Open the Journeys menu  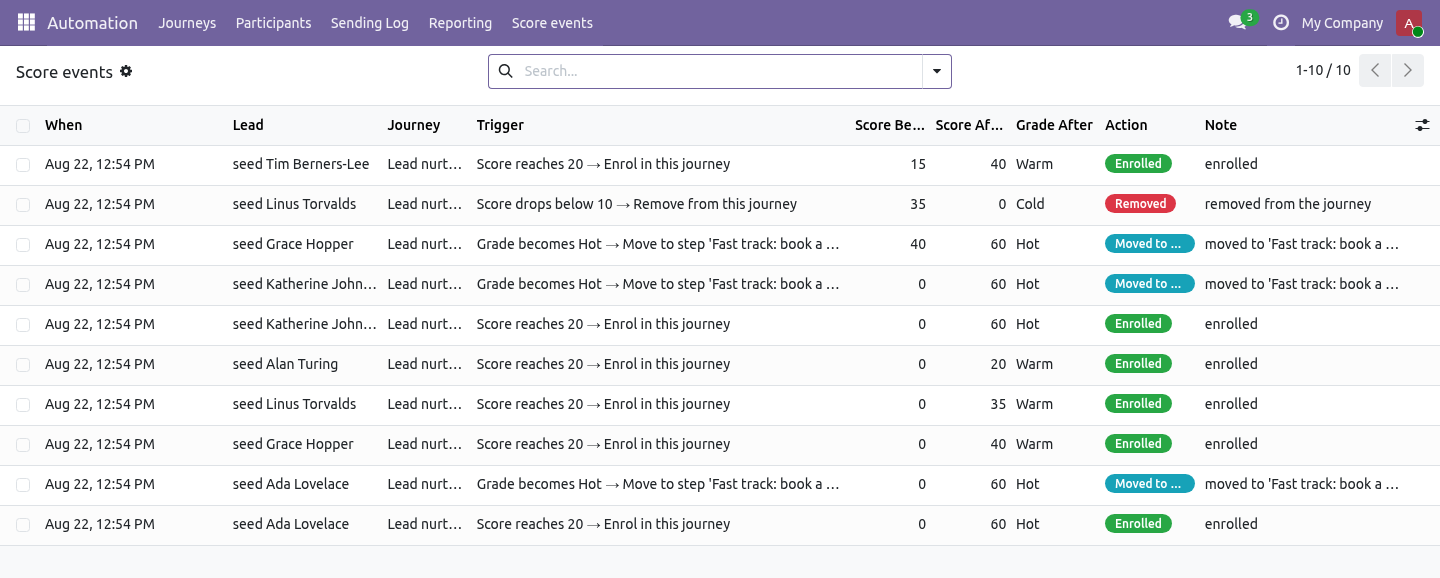187,22
